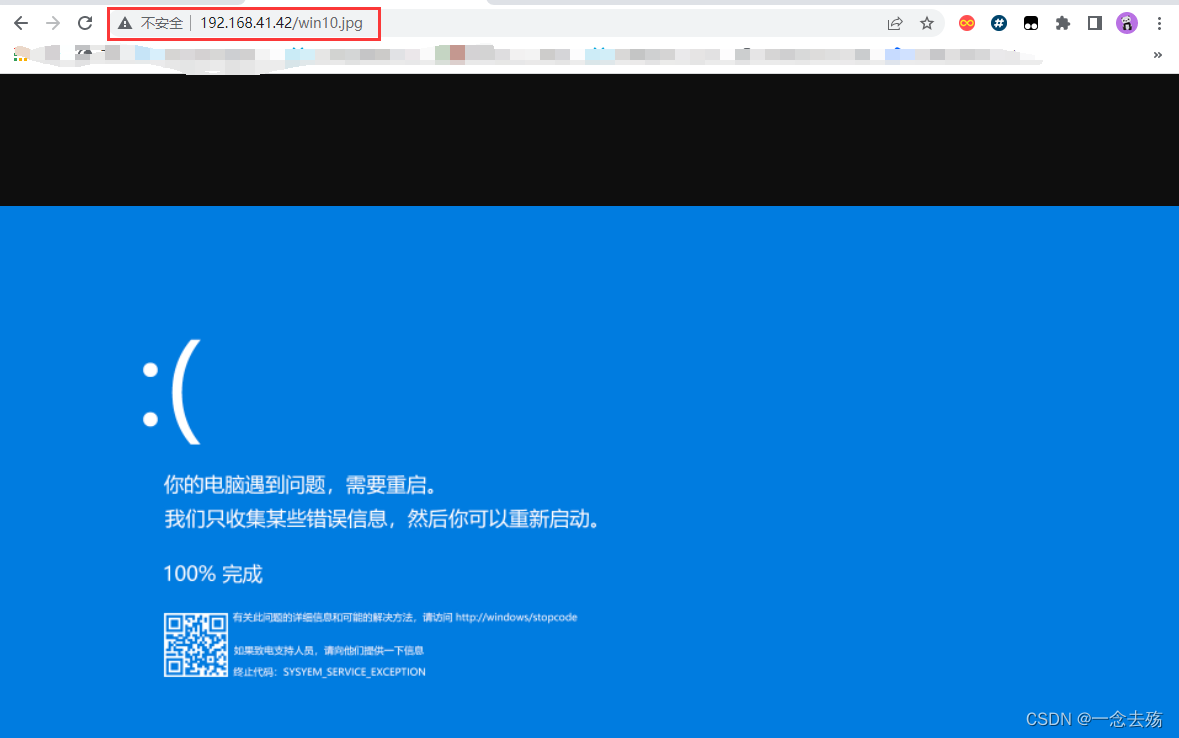1179x738 pixels.
Task: Click the red infinity extension icon
Action: pos(966,22)
